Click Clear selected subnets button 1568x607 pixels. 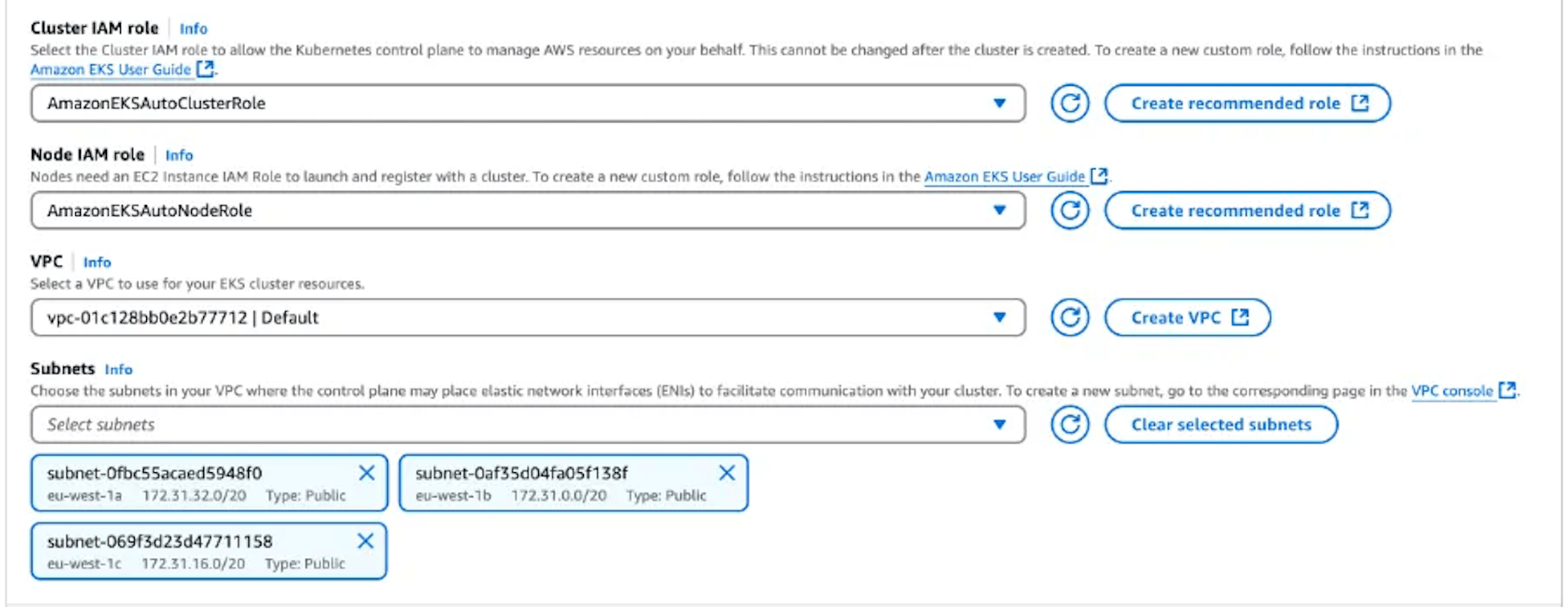click(x=1221, y=425)
